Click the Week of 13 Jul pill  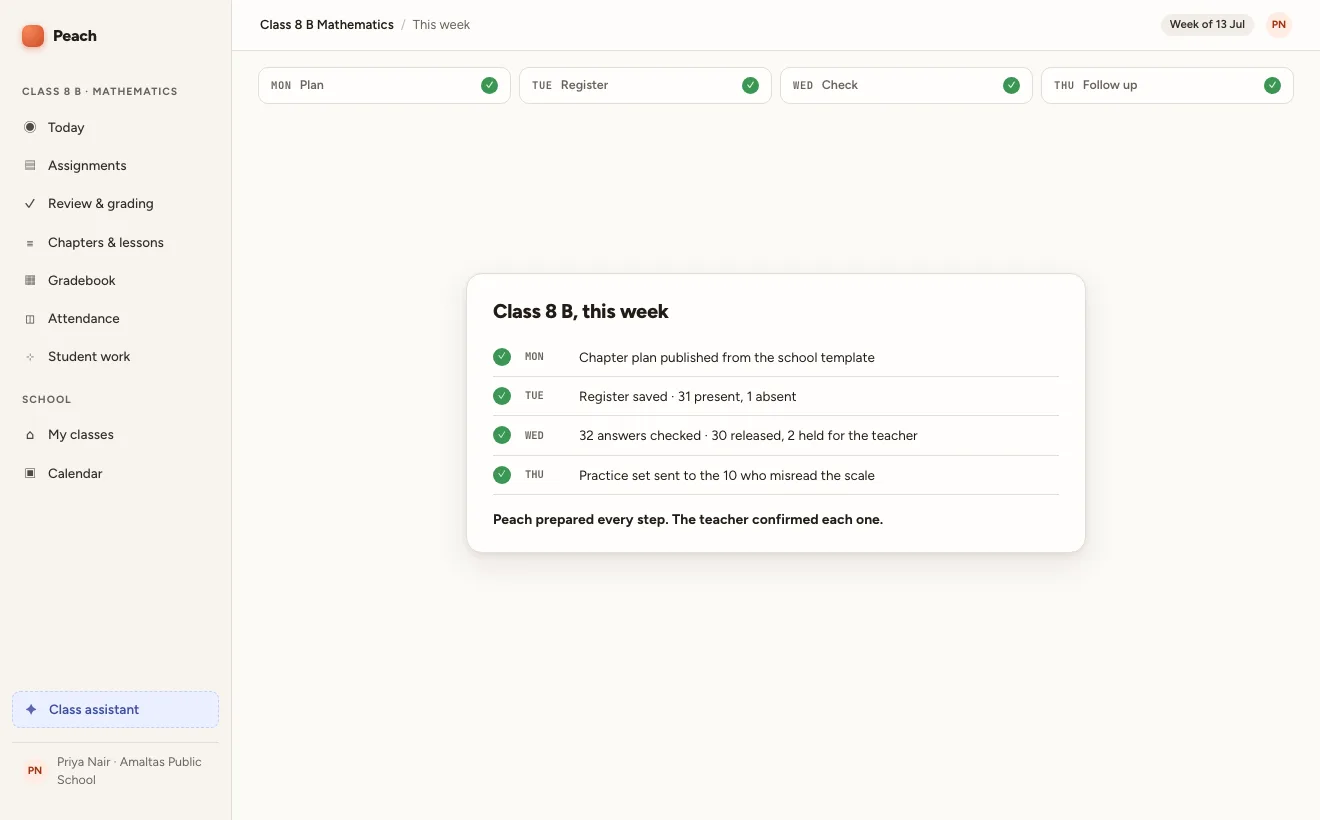1207,25
